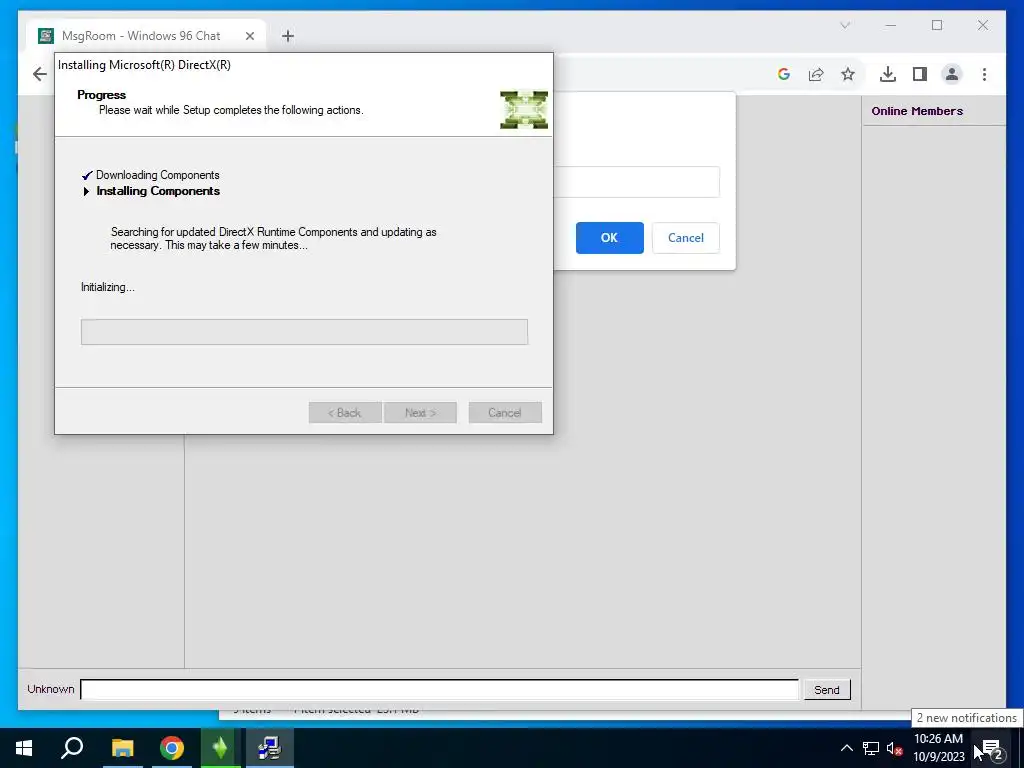Image resolution: width=1024 pixels, height=768 pixels.
Task: Toggle the Chrome side panel icon
Action: pos(920,74)
